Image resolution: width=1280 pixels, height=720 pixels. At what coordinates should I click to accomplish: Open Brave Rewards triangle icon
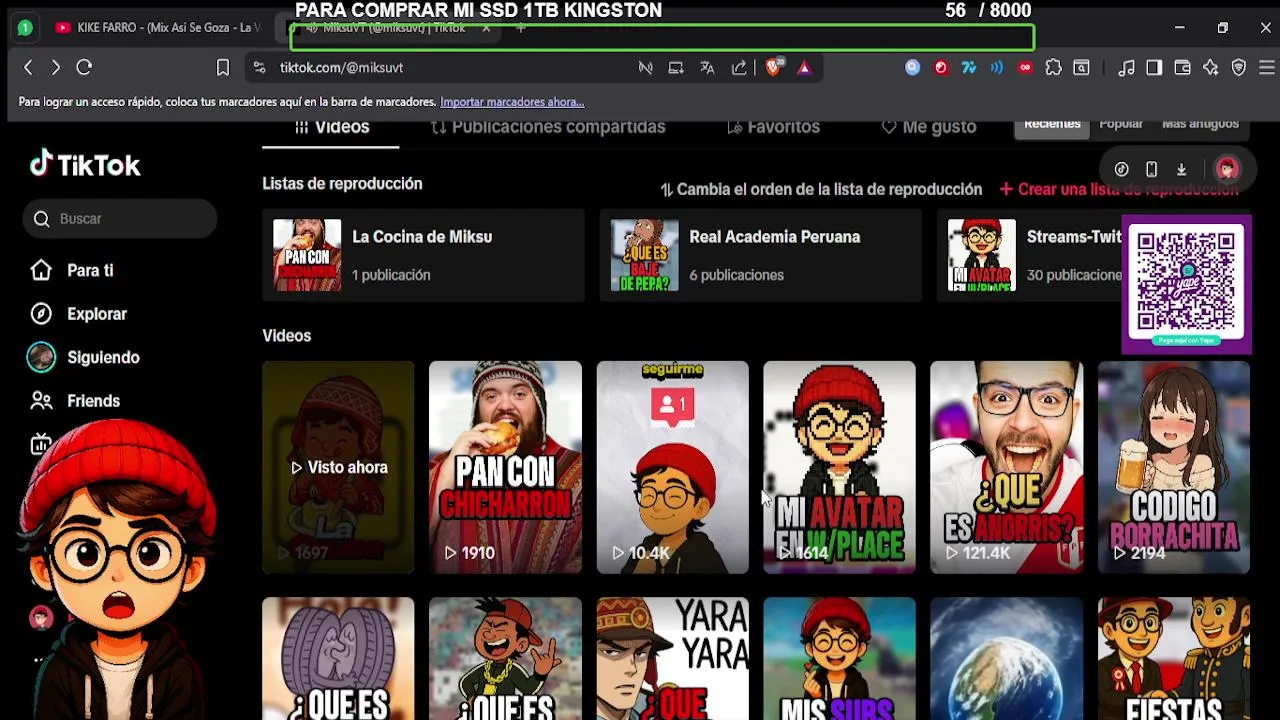(804, 67)
